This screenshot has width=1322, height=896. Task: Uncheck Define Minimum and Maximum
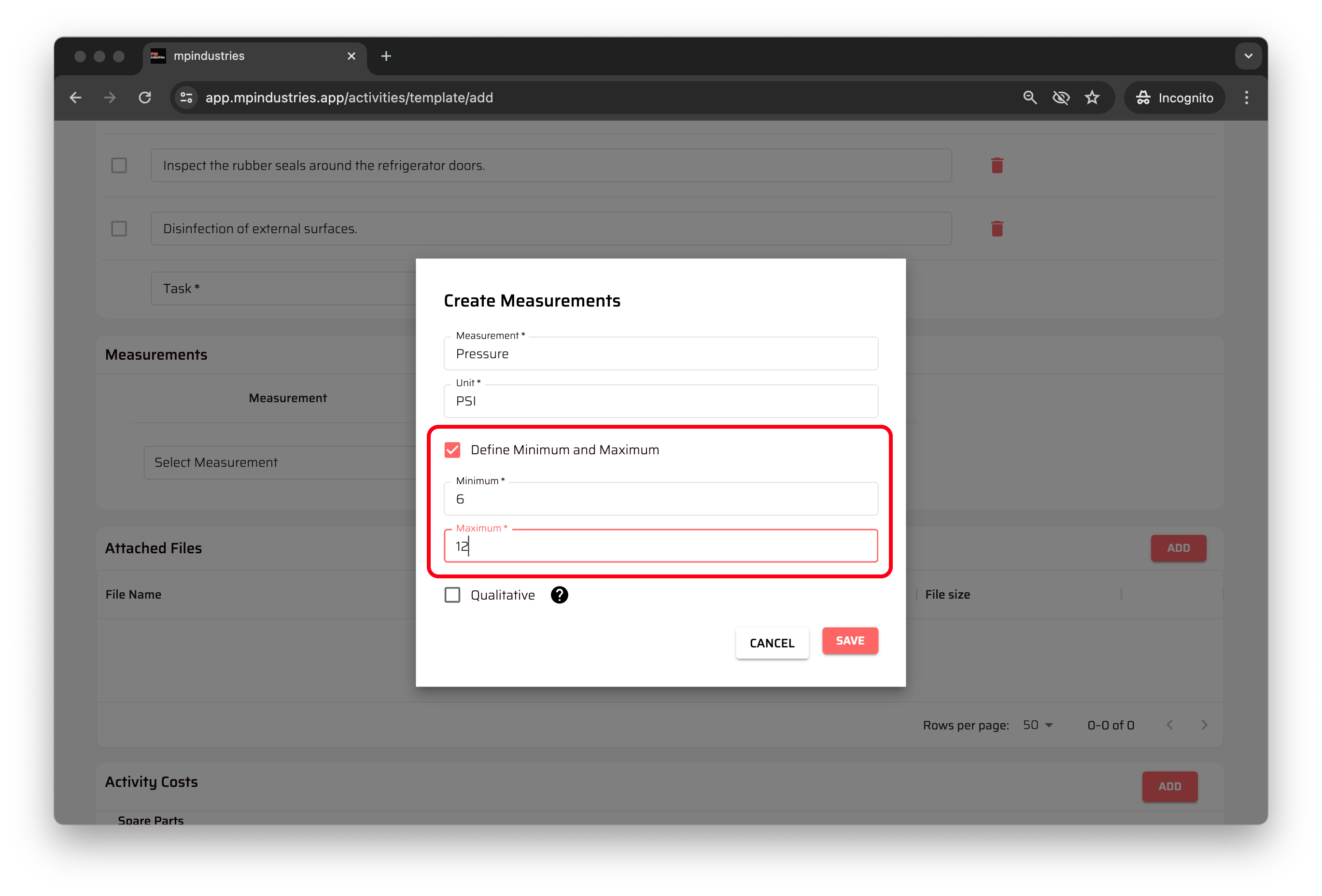452,450
